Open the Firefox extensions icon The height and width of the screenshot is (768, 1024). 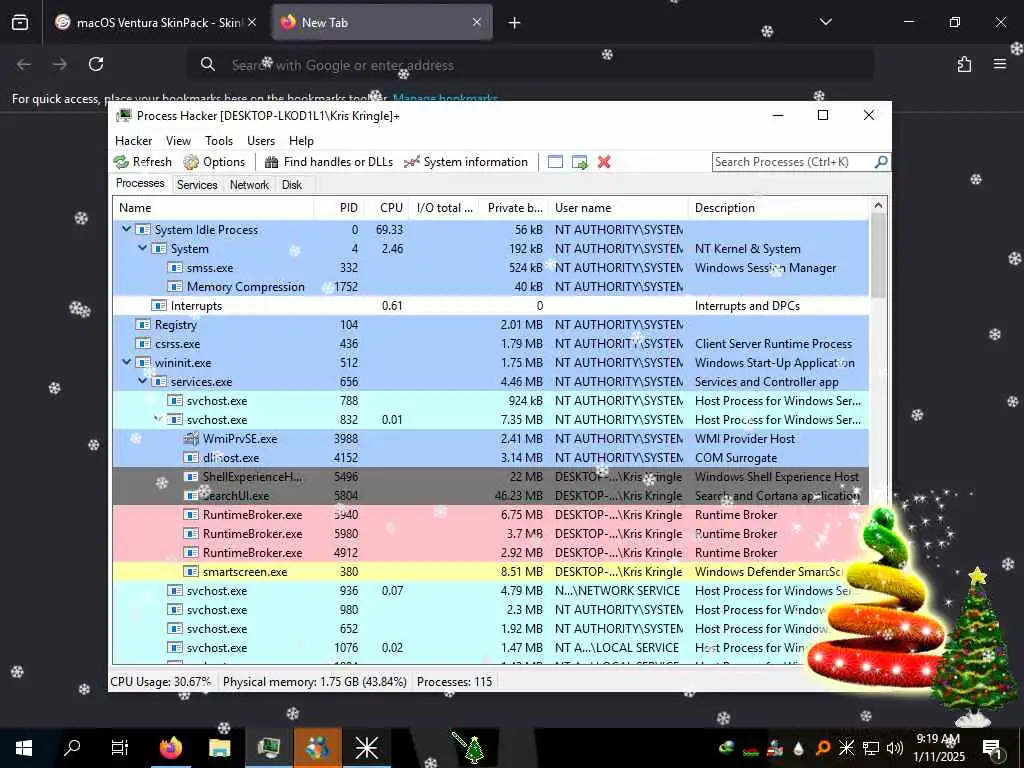coord(964,64)
